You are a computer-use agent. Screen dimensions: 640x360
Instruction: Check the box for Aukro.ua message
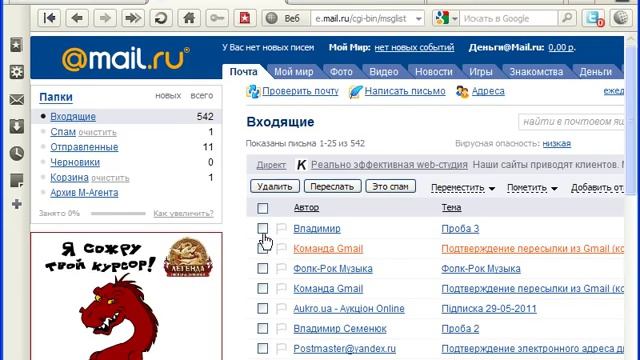pyautogui.click(x=263, y=308)
